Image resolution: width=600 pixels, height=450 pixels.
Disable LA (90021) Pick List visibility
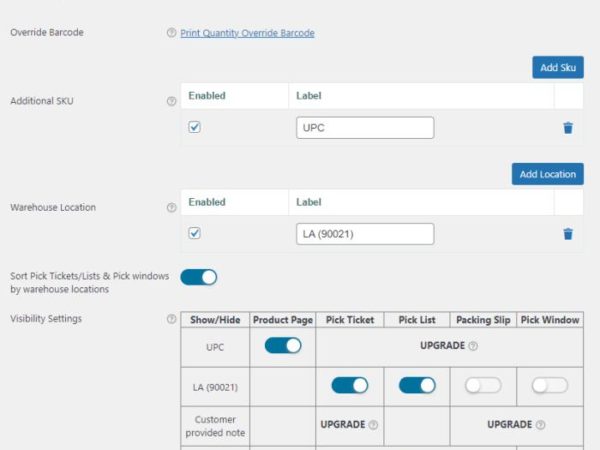416,385
